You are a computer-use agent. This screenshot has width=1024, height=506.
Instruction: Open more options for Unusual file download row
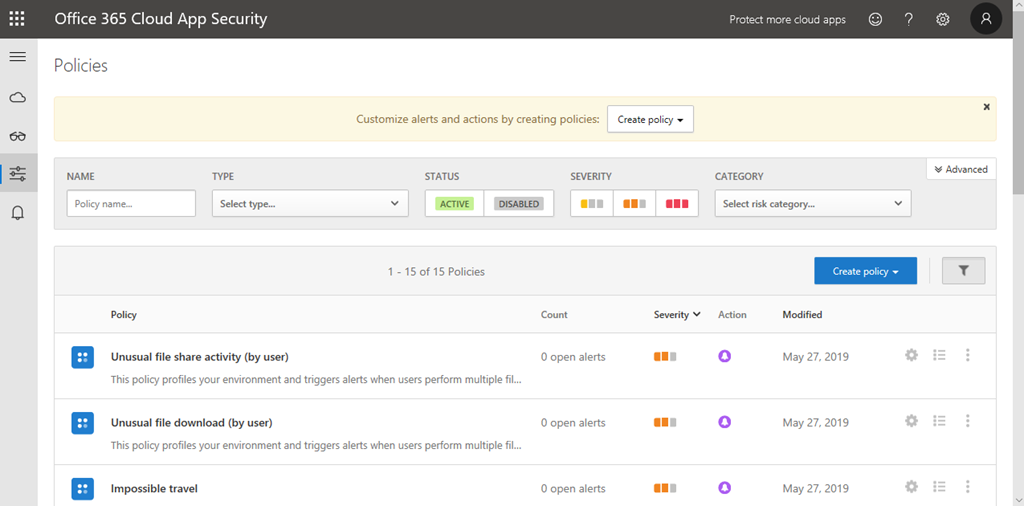[967, 421]
